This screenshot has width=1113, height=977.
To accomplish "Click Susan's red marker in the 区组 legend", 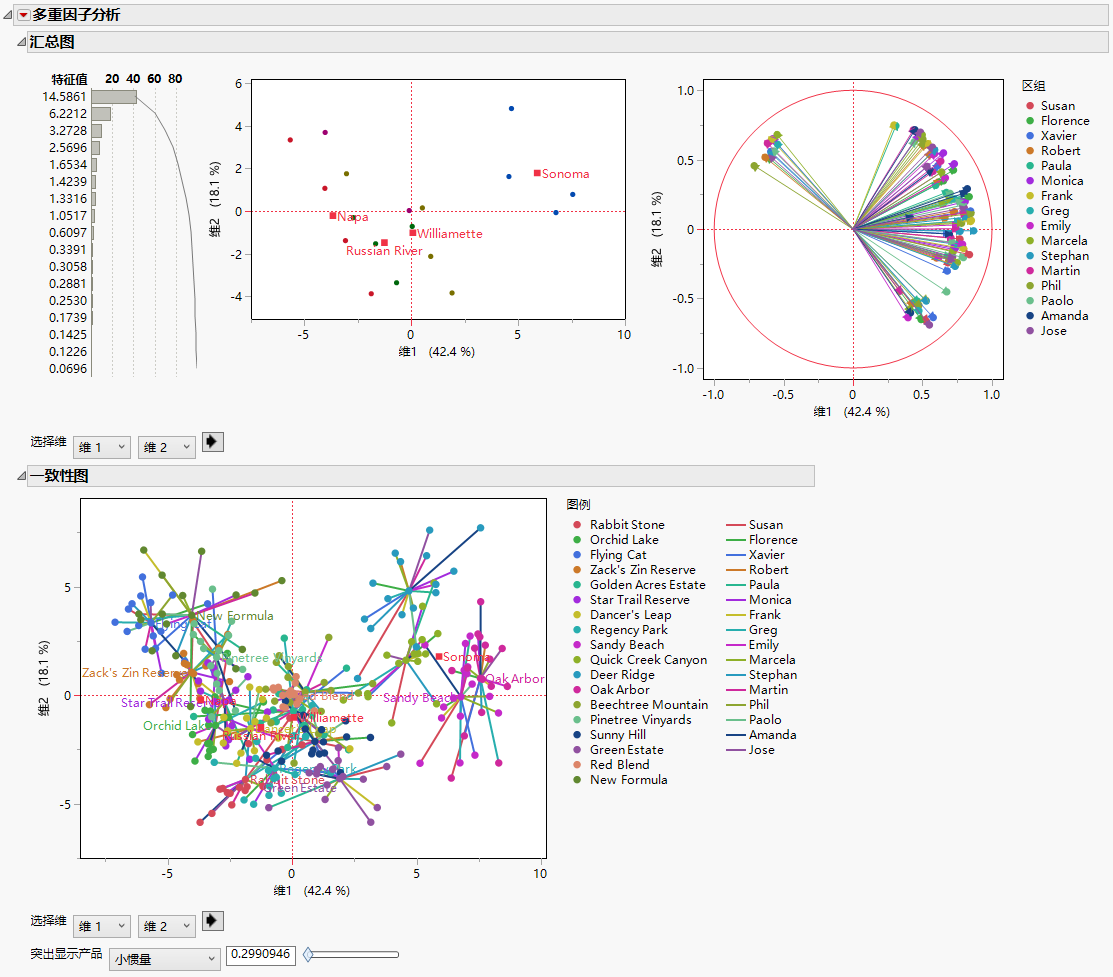I will point(1029,105).
